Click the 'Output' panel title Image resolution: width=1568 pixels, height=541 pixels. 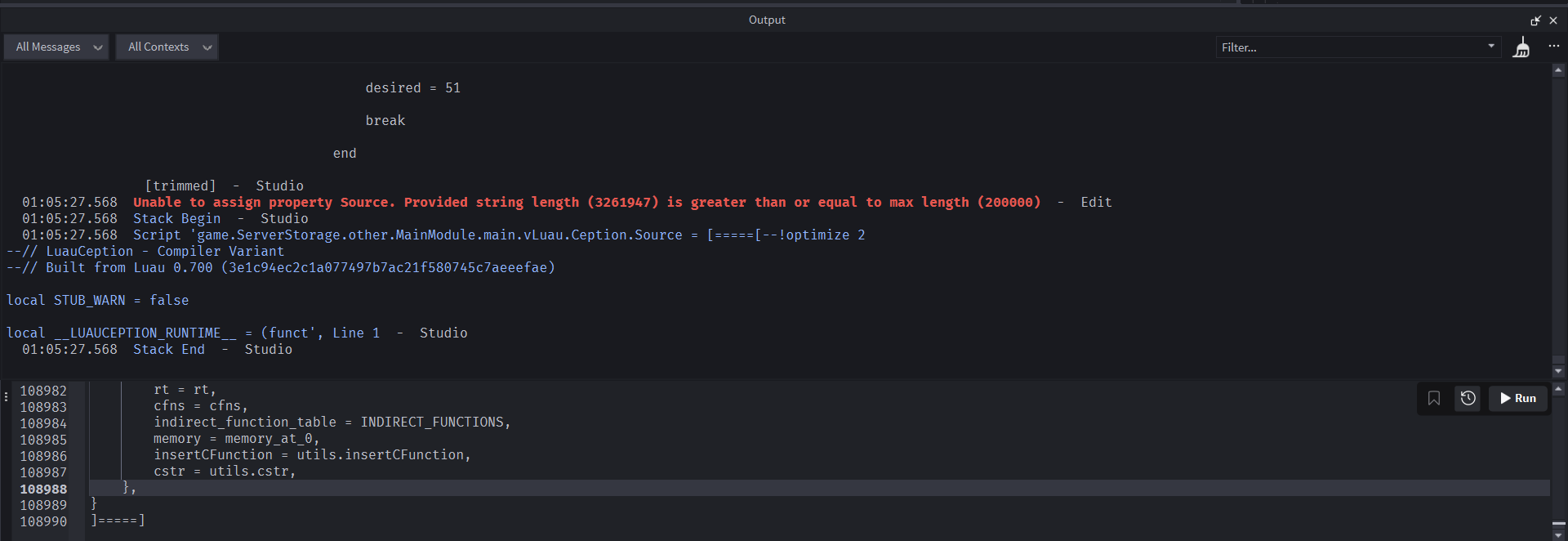tap(767, 20)
